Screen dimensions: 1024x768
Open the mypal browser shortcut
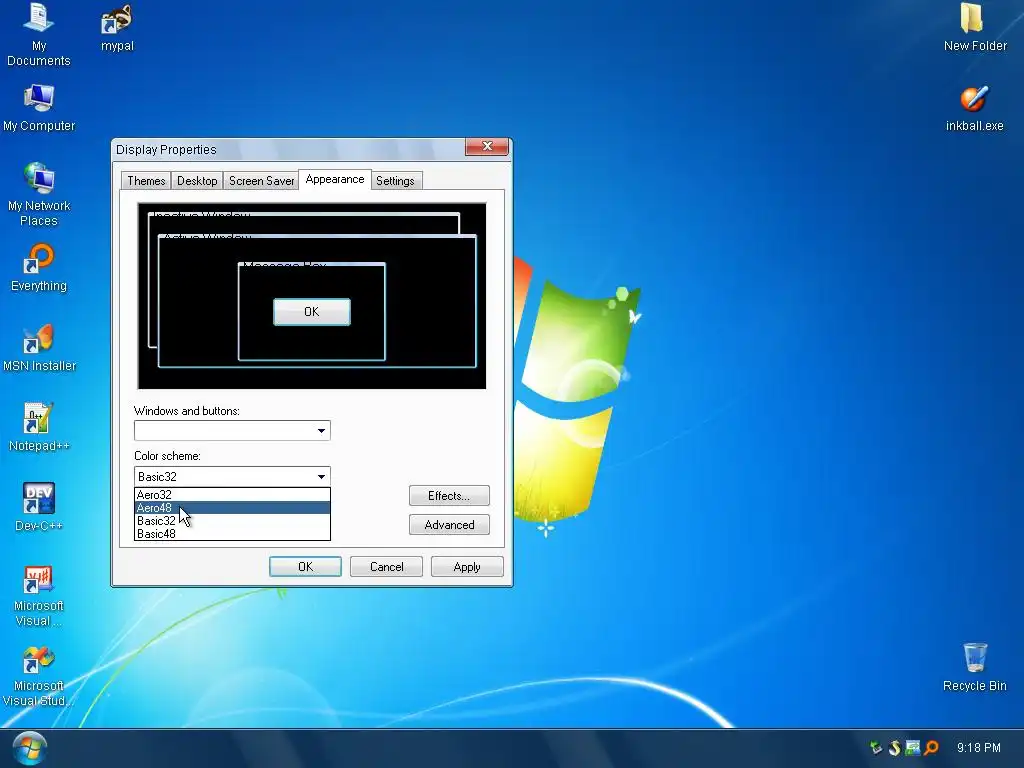point(117,29)
